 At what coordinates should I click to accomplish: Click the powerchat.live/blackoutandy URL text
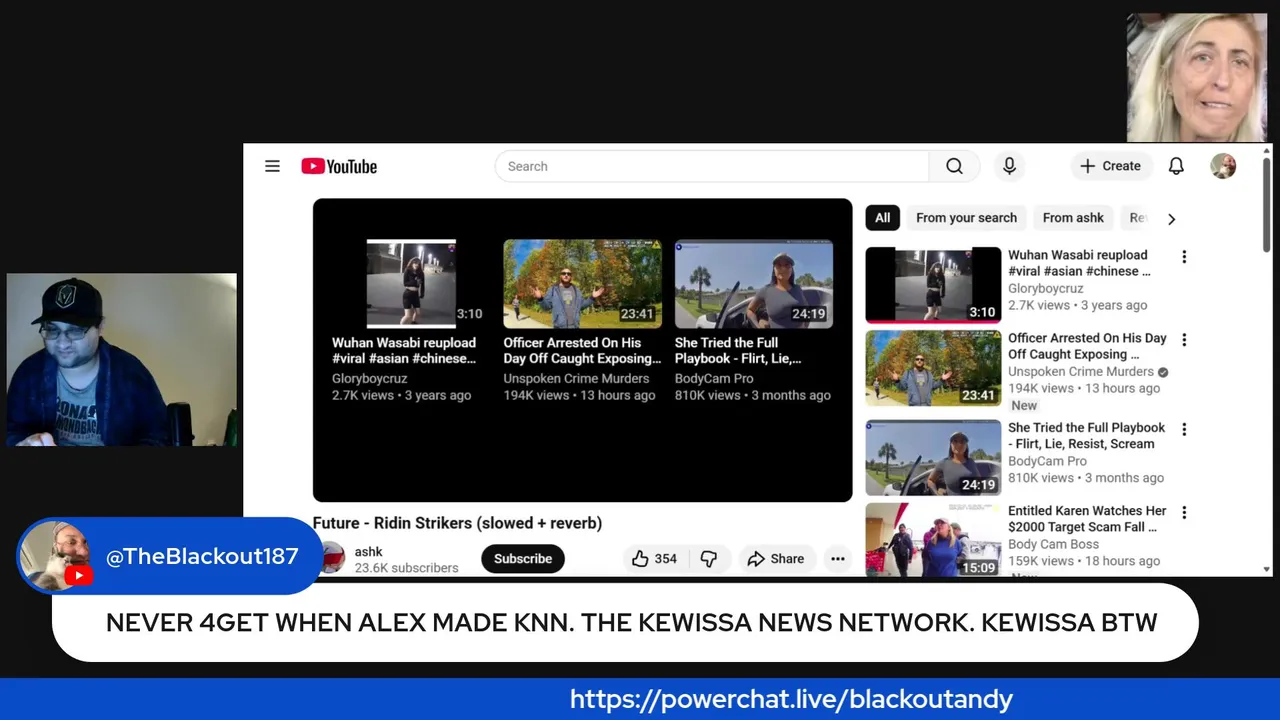tap(791, 698)
